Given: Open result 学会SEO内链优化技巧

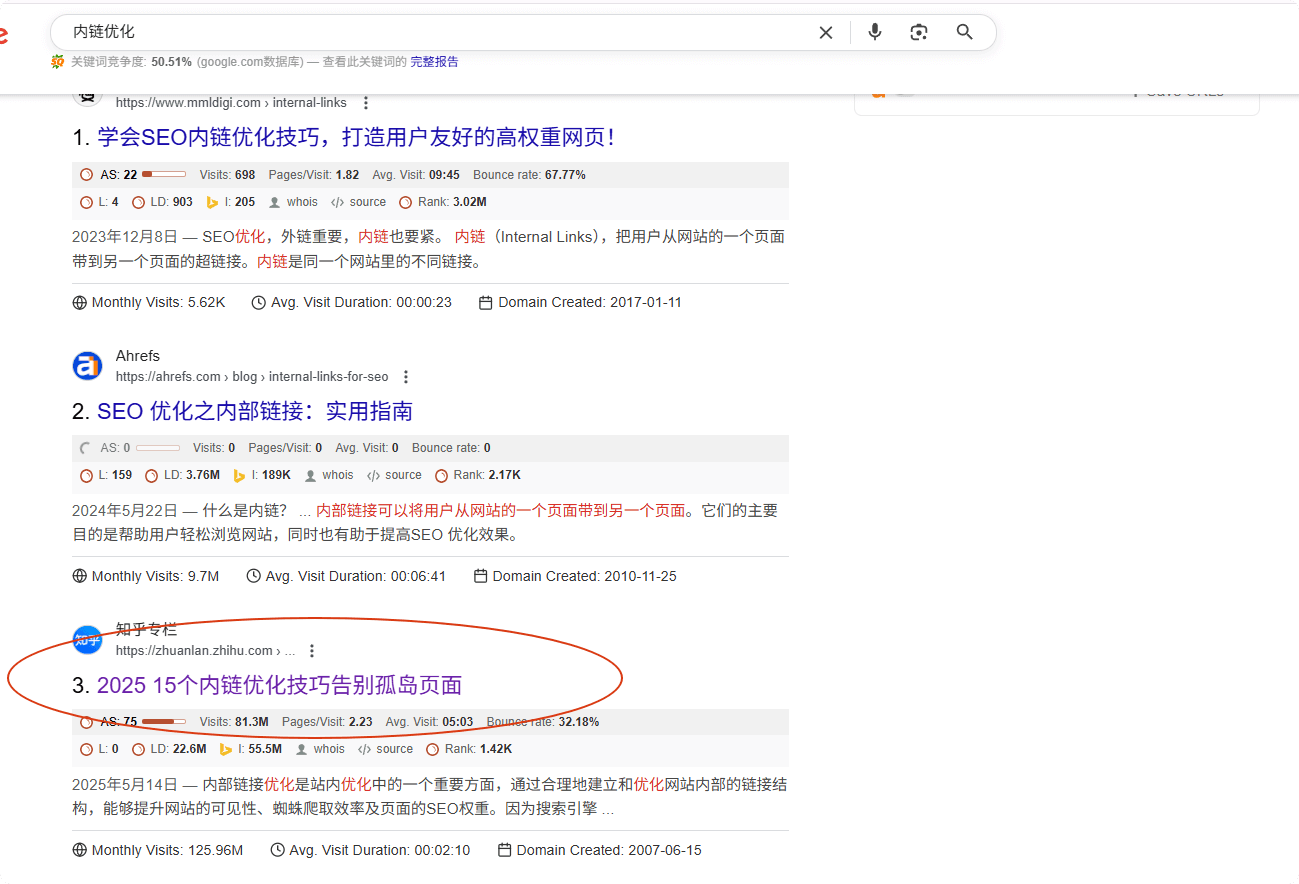Looking at the screenshot, I should (x=355, y=137).
